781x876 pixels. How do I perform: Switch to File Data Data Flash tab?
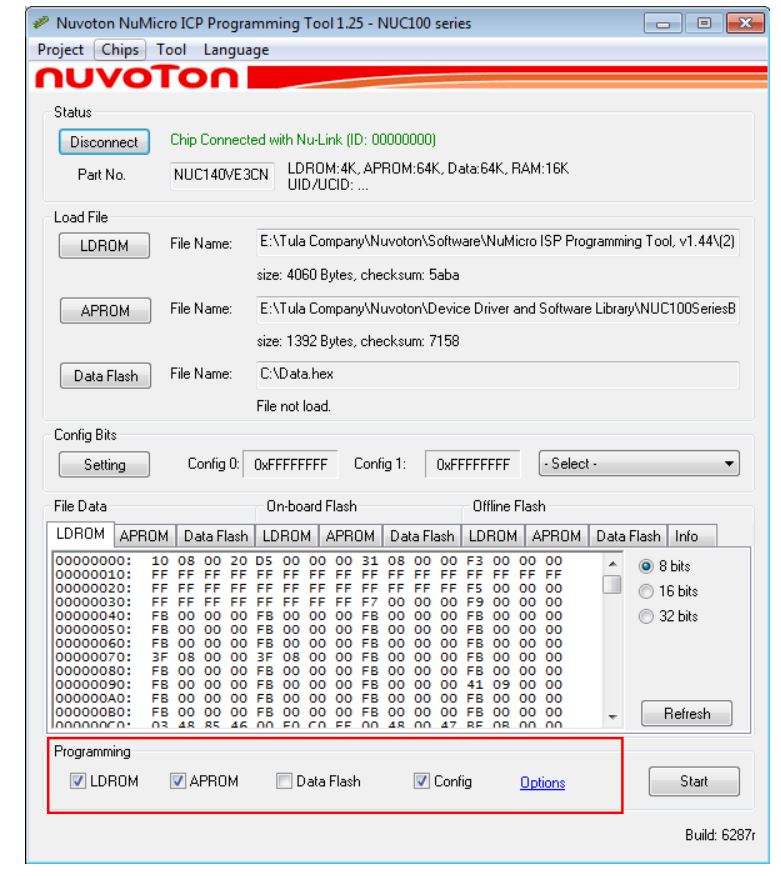(216, 536)
